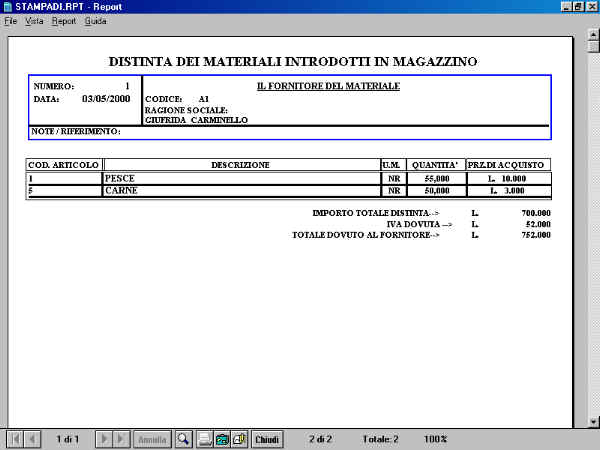Go to the previous report page
This screenshot has height=450, width=600.
32,439
